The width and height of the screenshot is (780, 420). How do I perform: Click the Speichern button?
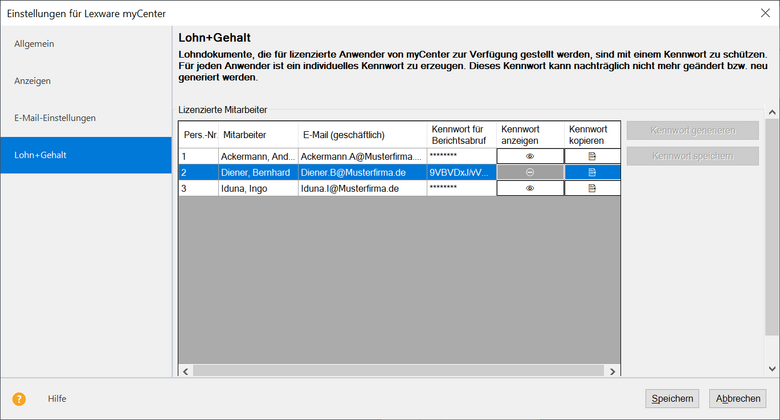tap(672, 398)
